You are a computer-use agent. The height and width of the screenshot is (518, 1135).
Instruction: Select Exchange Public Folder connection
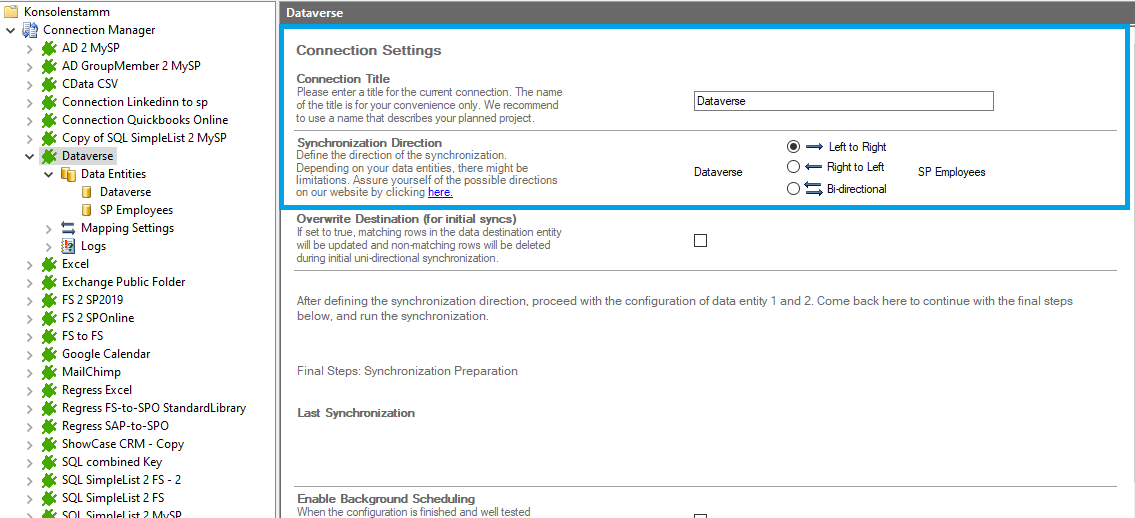tap(123, 282)
